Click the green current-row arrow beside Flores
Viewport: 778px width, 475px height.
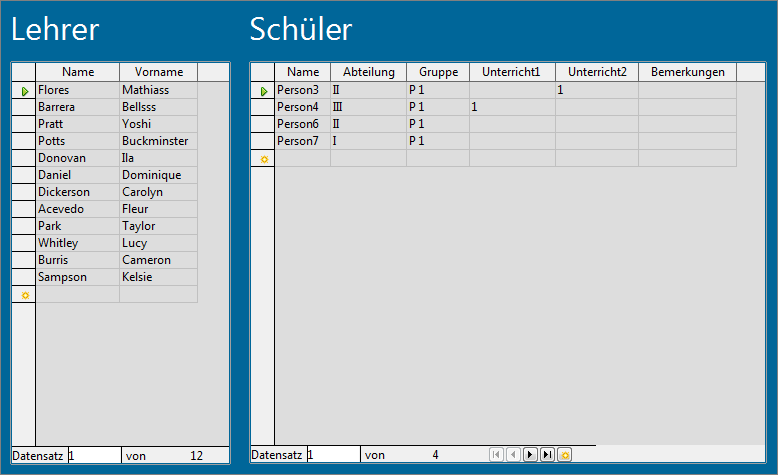24,91
